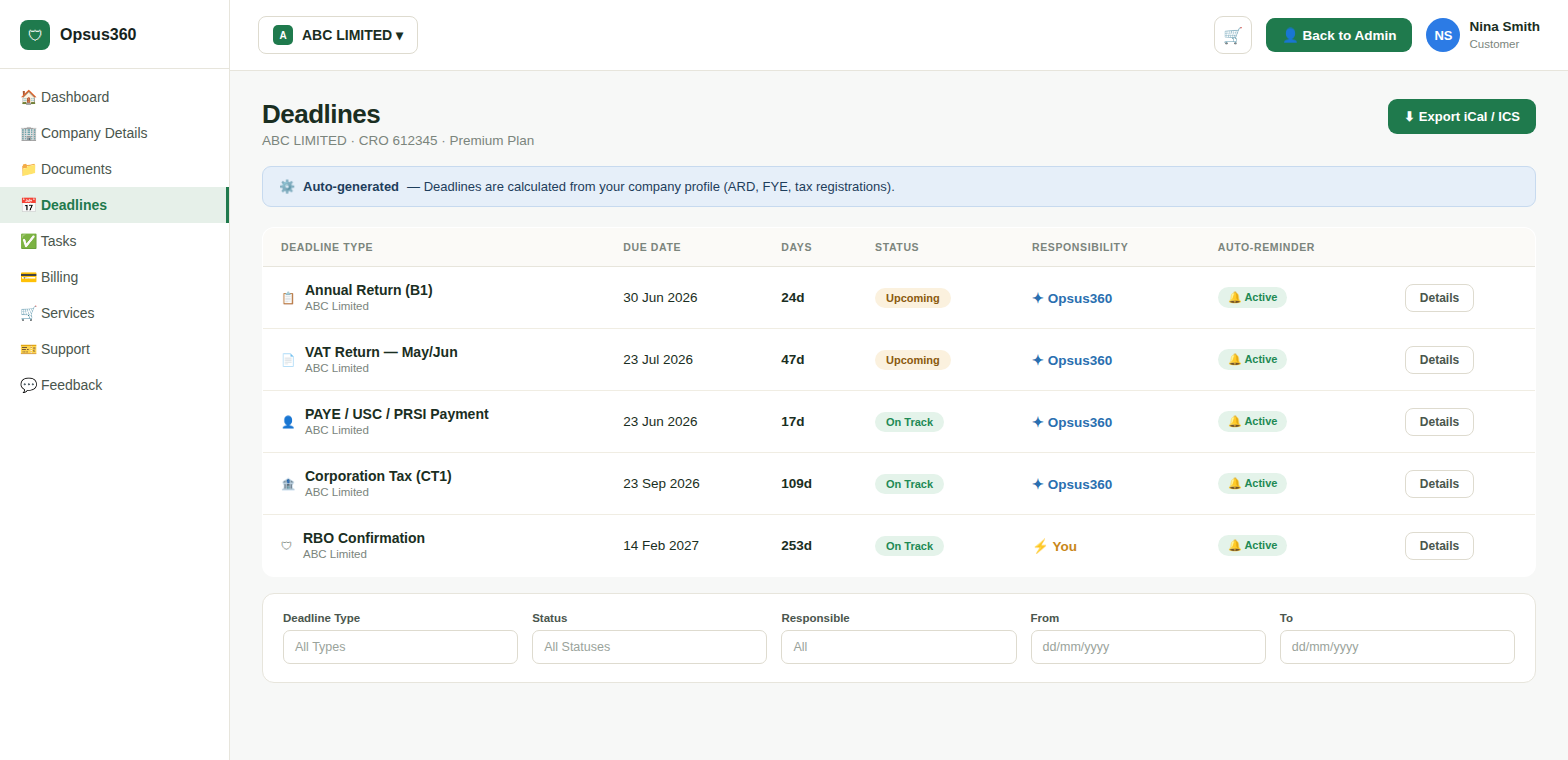
Task: Click the To date input field
Action: (1397, 647)
